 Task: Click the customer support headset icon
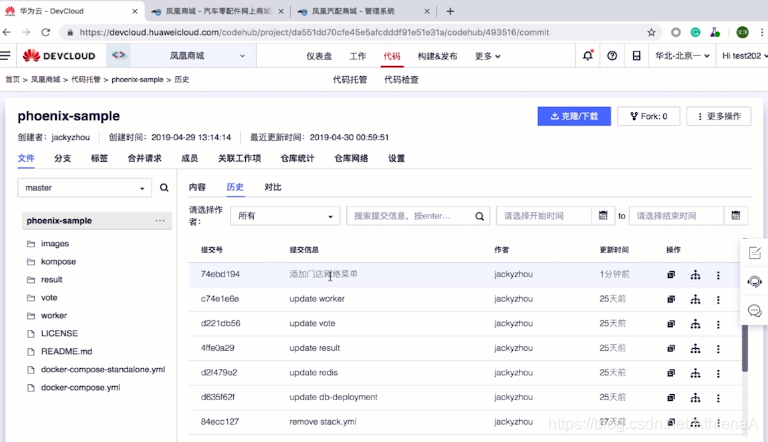754,282
